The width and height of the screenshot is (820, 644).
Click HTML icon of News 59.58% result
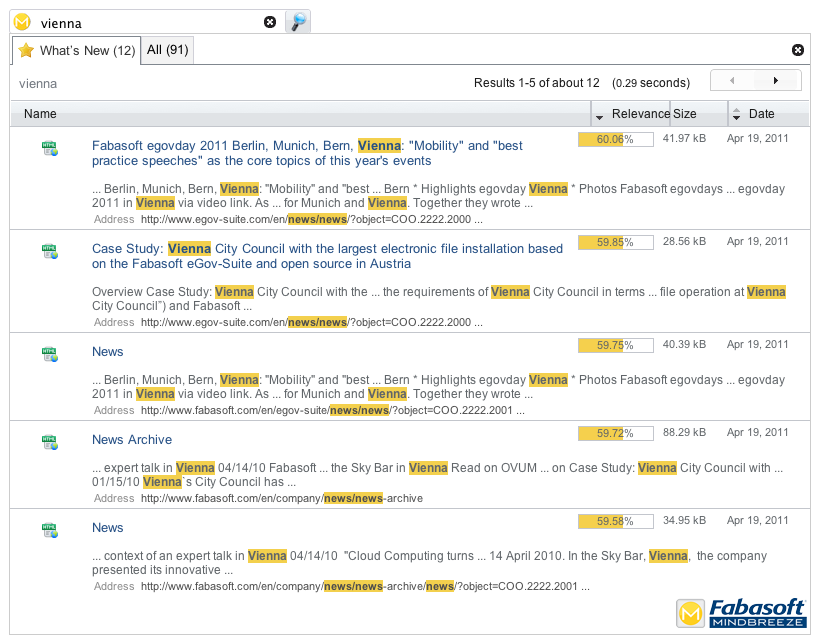[x=50, y=530]
